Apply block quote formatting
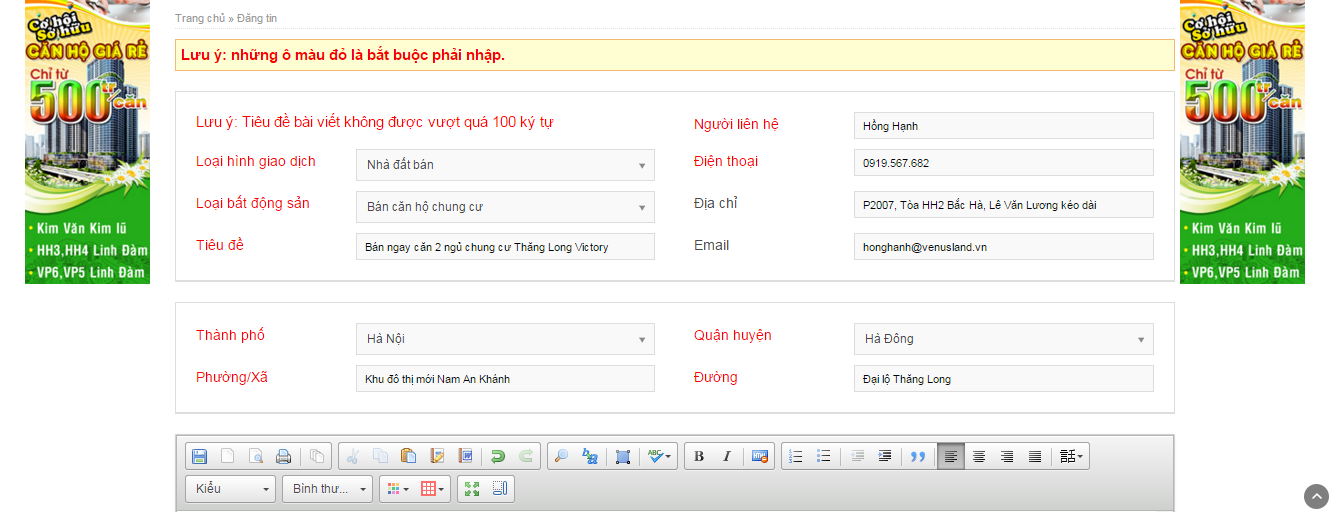1330x512 pixels. pos(917,457)
